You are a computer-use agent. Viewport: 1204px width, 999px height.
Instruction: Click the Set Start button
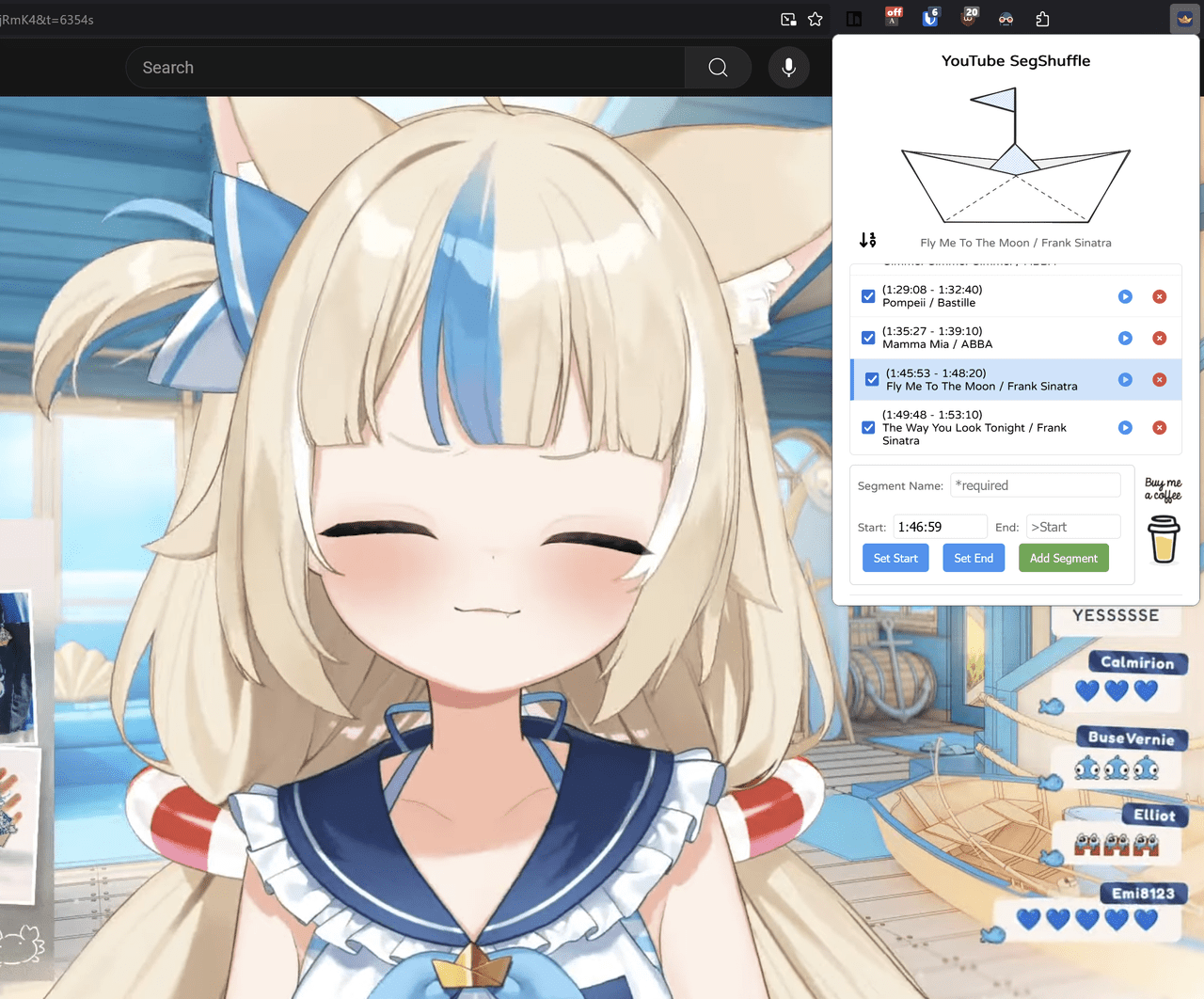pyautogui.click(x=895, y=558)
